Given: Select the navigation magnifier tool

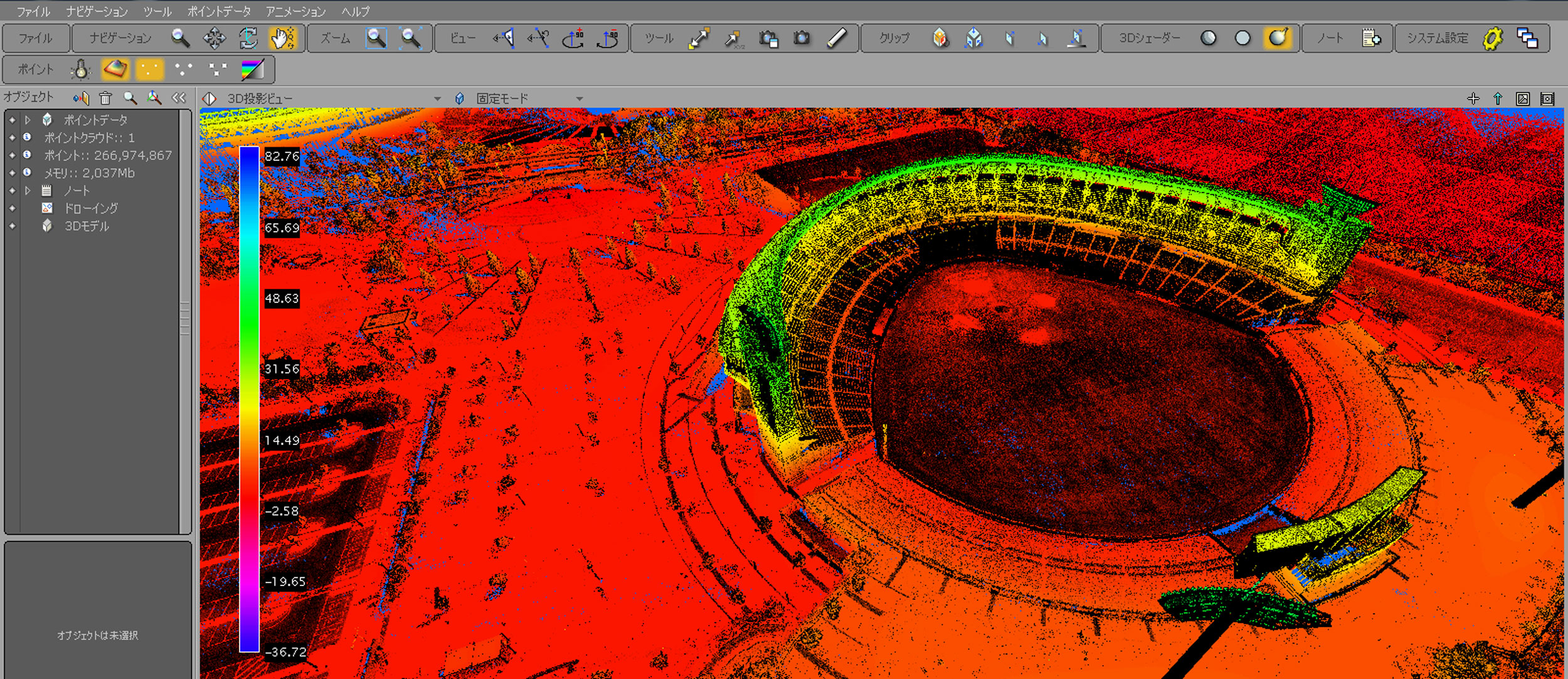Looking at the screenshot, I should (x=181, y=38).
